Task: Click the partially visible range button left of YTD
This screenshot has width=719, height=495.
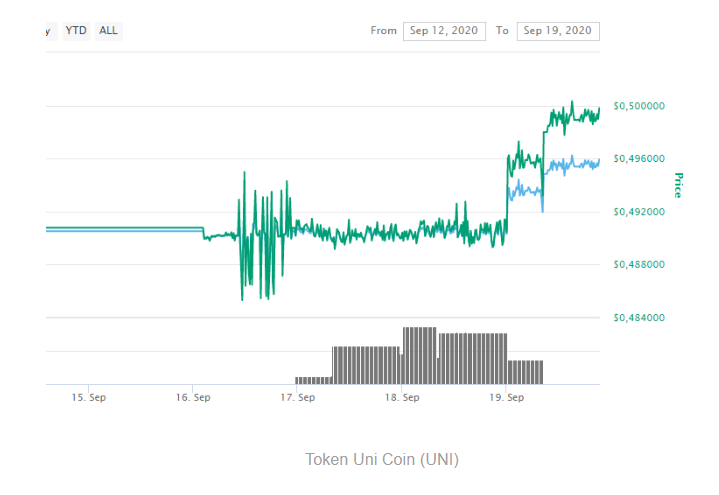Action: (51, 31)
